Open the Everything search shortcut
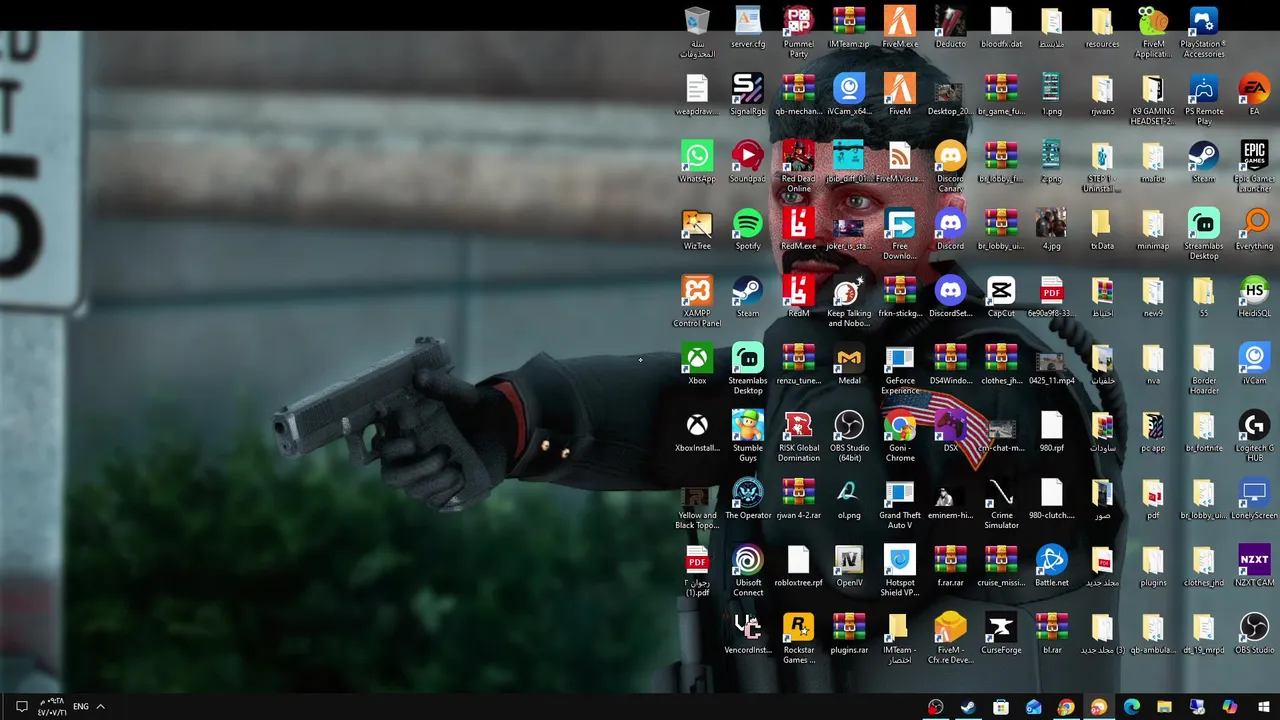The width and height of the screenshot is (1280, 720). 1254,229
